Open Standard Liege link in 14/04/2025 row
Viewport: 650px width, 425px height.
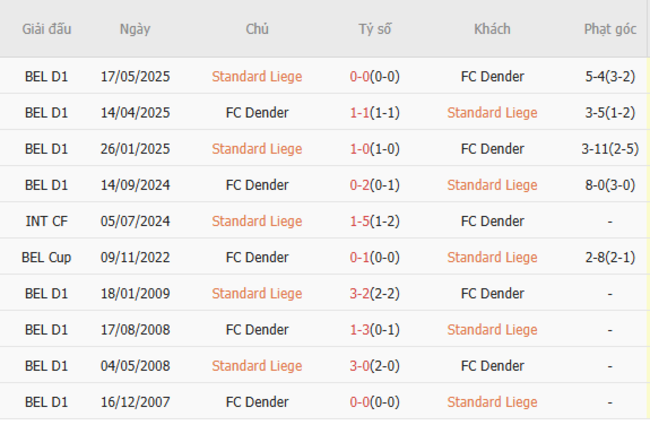tap(492, 113)
